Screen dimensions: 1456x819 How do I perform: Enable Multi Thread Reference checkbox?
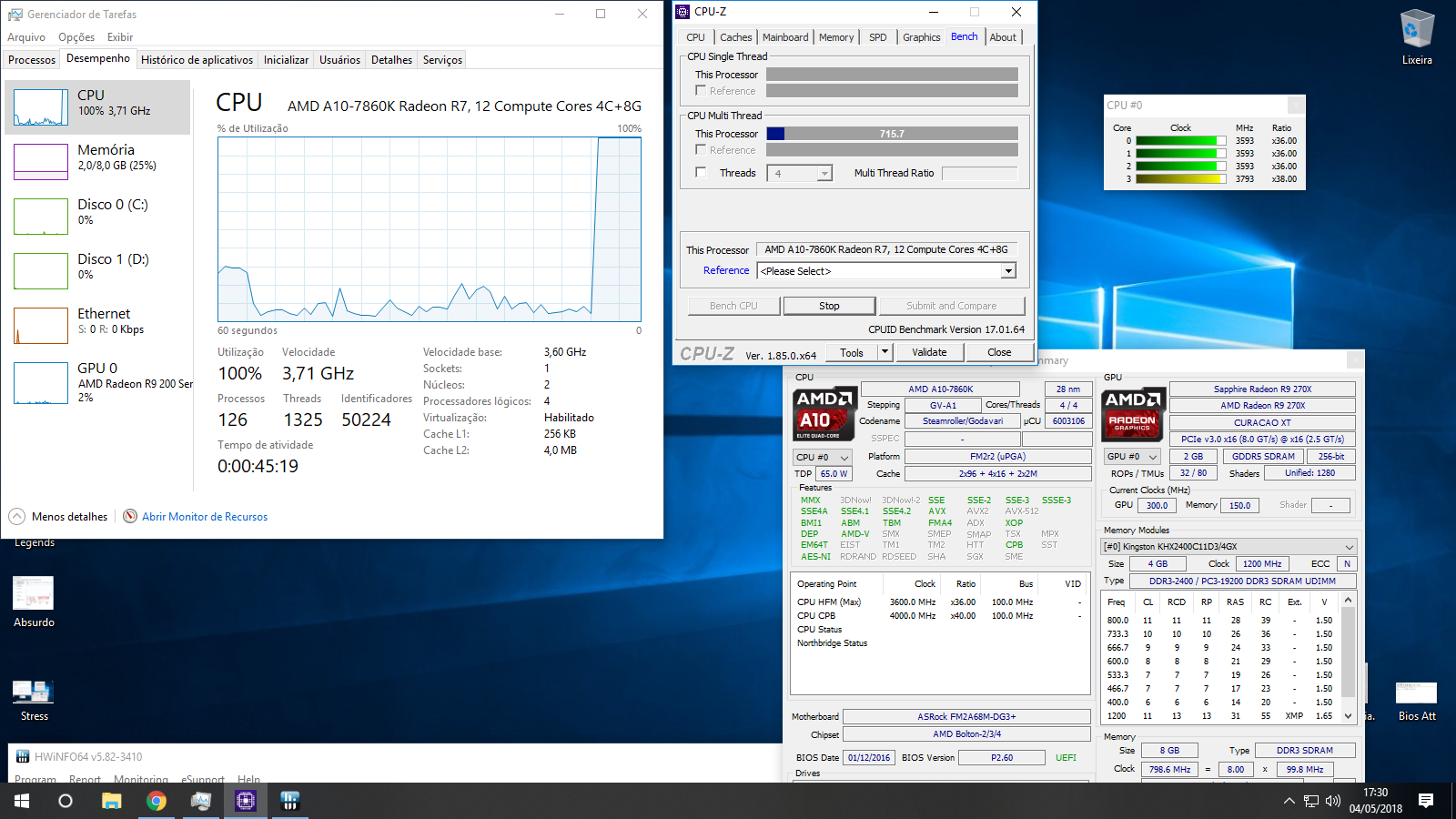(x=701, y=149)
